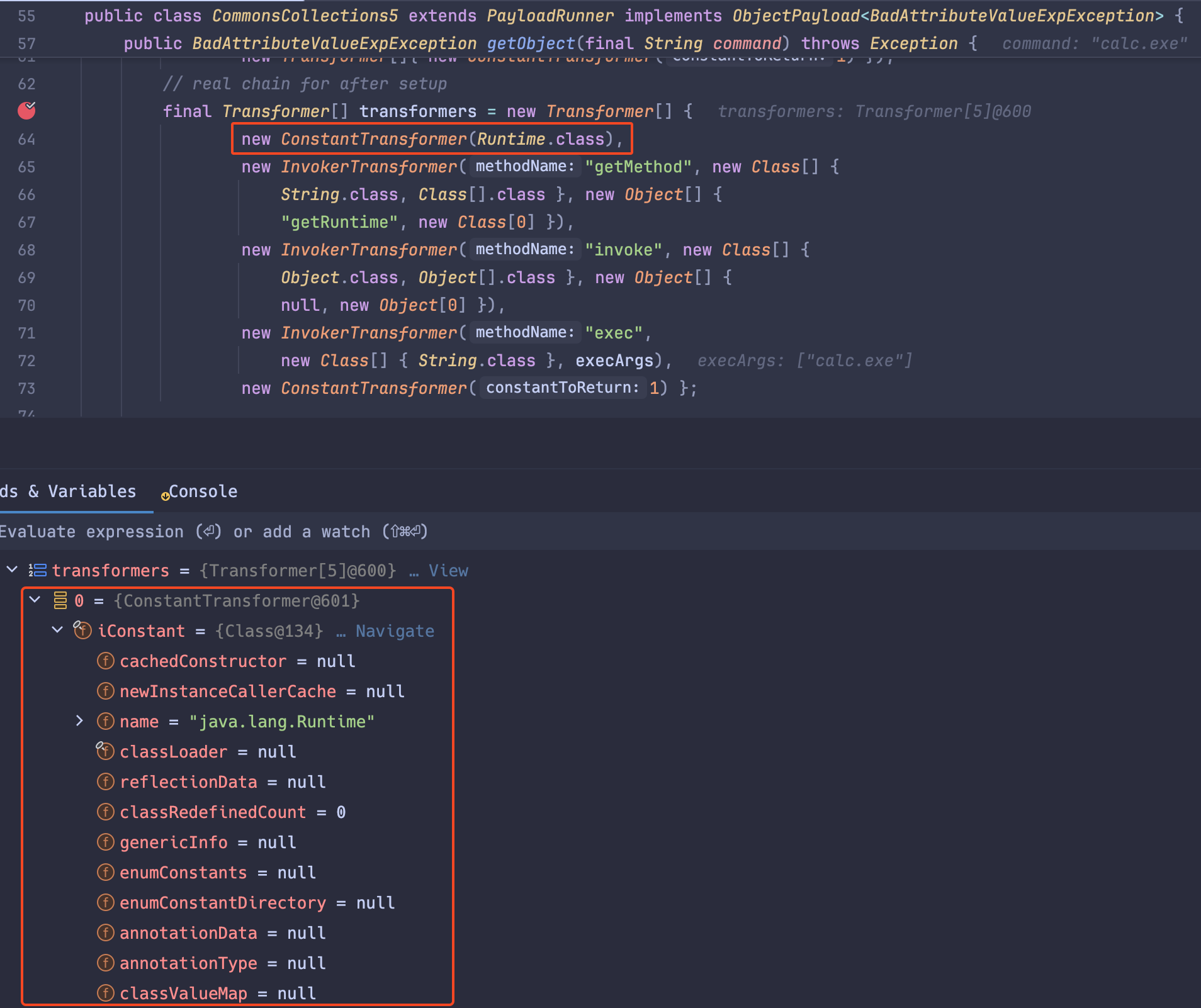Image resolution: width=1201 pixels, height=1008 pixels.
Task: Click Runtime.class inside ConstantTransformer
Action: tap(541, 139)
